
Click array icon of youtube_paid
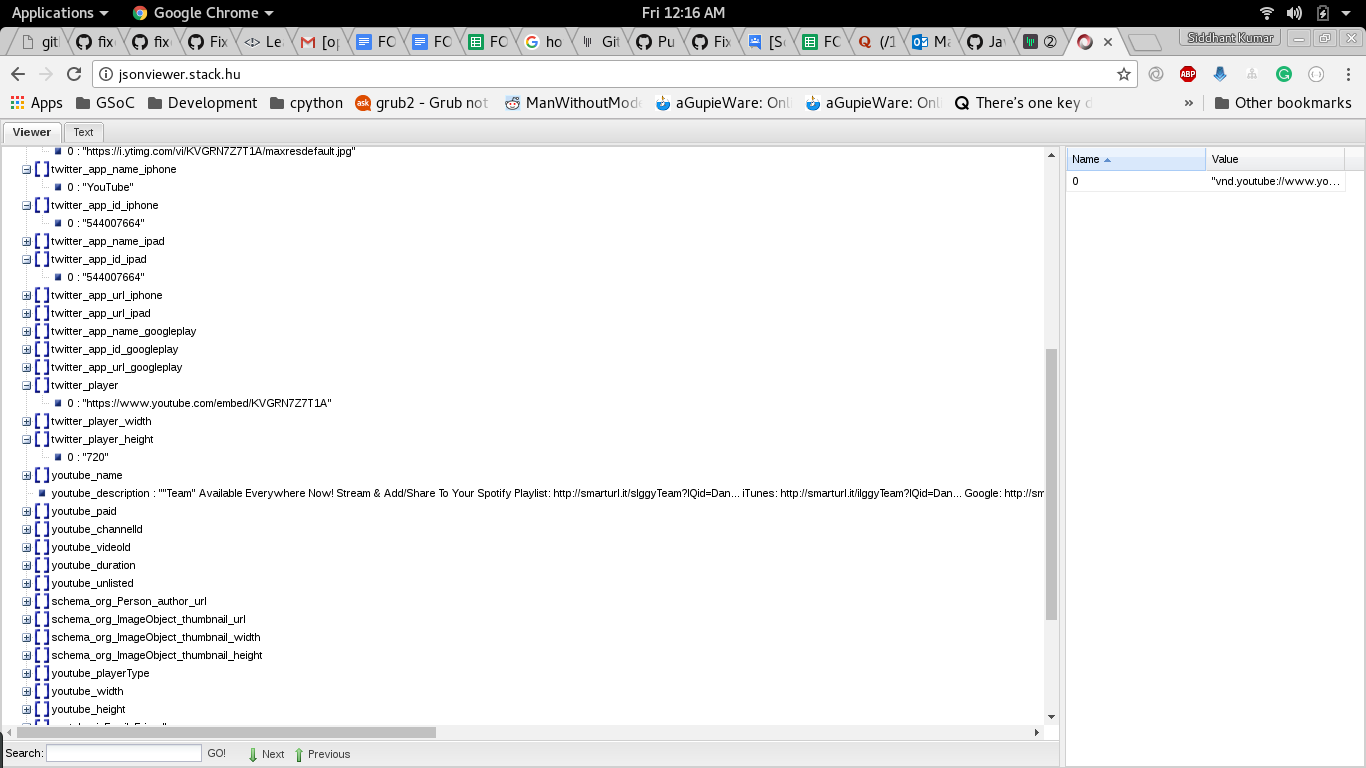(42, 511)
